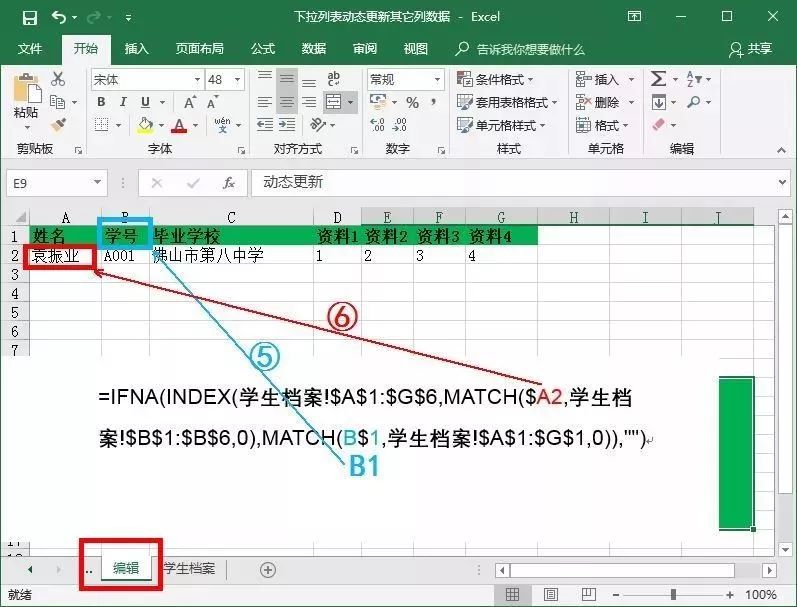
Task: Merge and center cells button
Action: (333, 102)
